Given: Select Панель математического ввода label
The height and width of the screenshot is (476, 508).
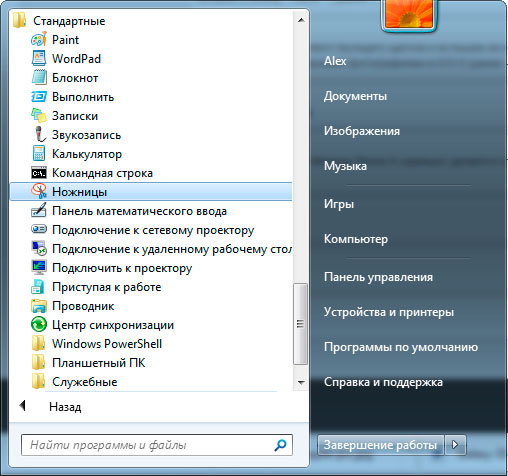Looking at the screenshot, I should (x=139, y=211).
